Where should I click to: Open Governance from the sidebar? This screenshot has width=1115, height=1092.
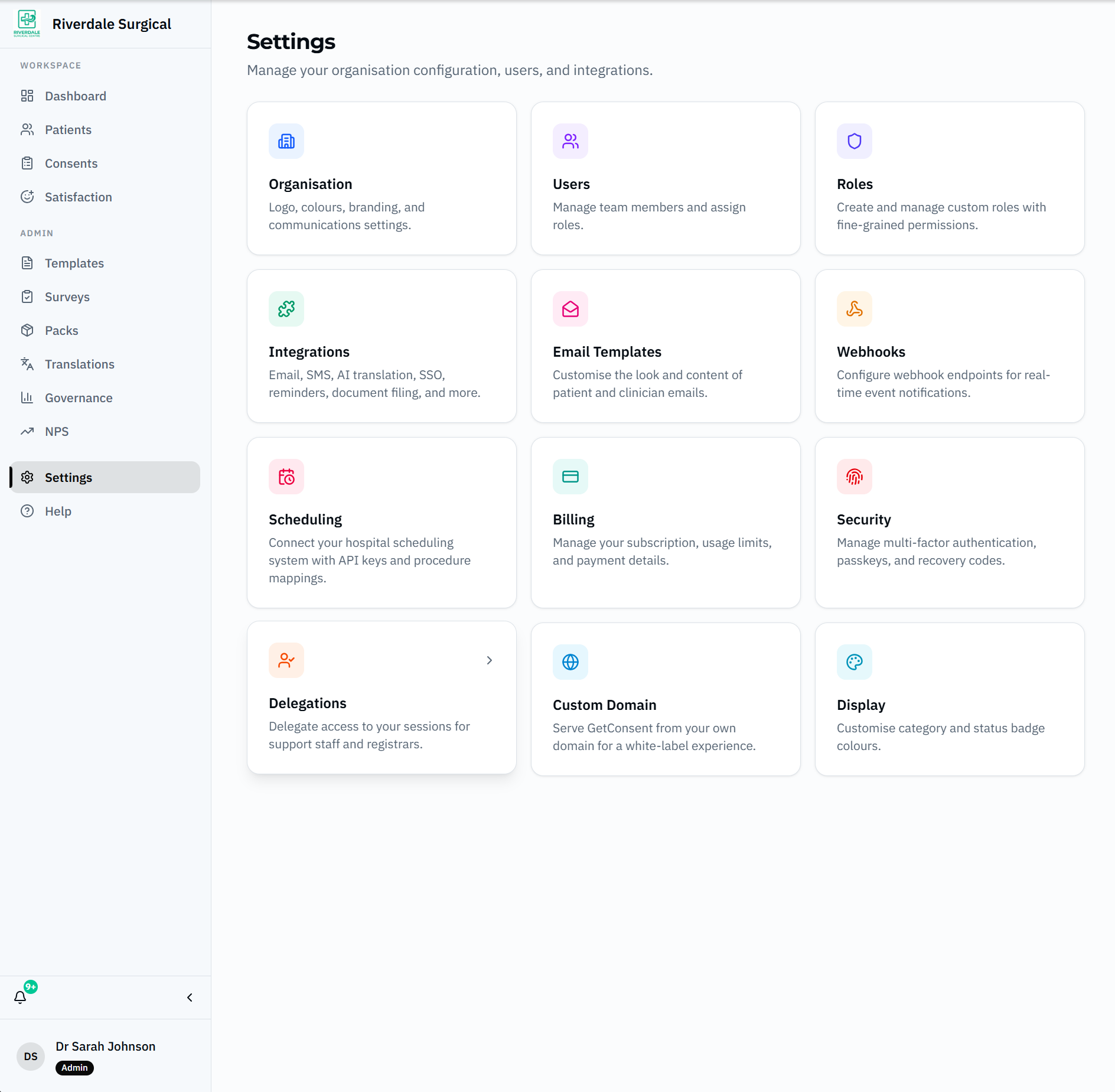pyautogui.click(x=79, y=397)
